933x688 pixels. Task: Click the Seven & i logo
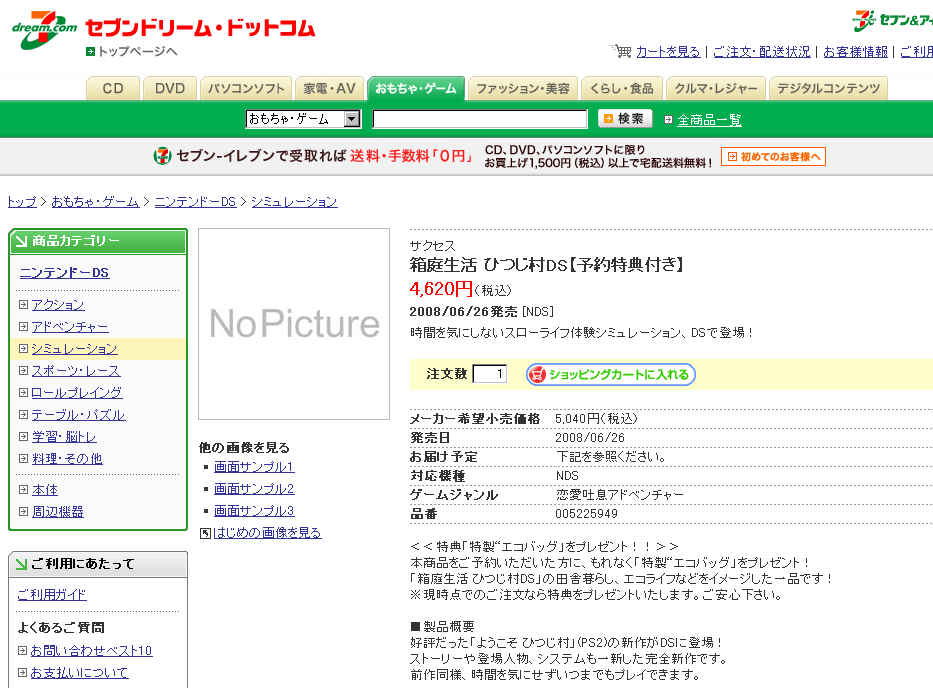(x=892, y=20)
